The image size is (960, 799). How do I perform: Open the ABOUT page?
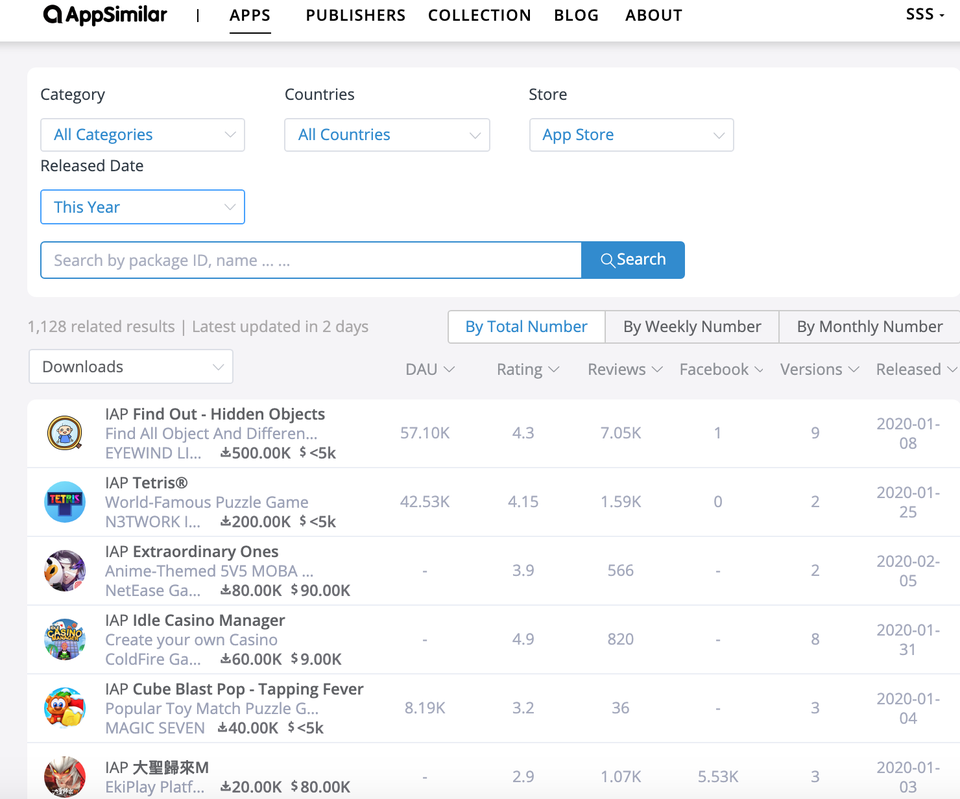point(653,15)
